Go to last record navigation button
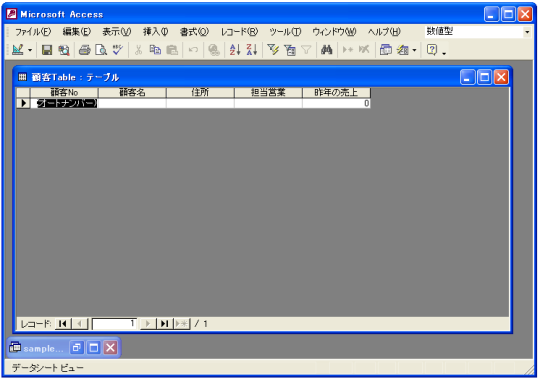Viewport: 540px width, 379px height. tap(165, 324)
